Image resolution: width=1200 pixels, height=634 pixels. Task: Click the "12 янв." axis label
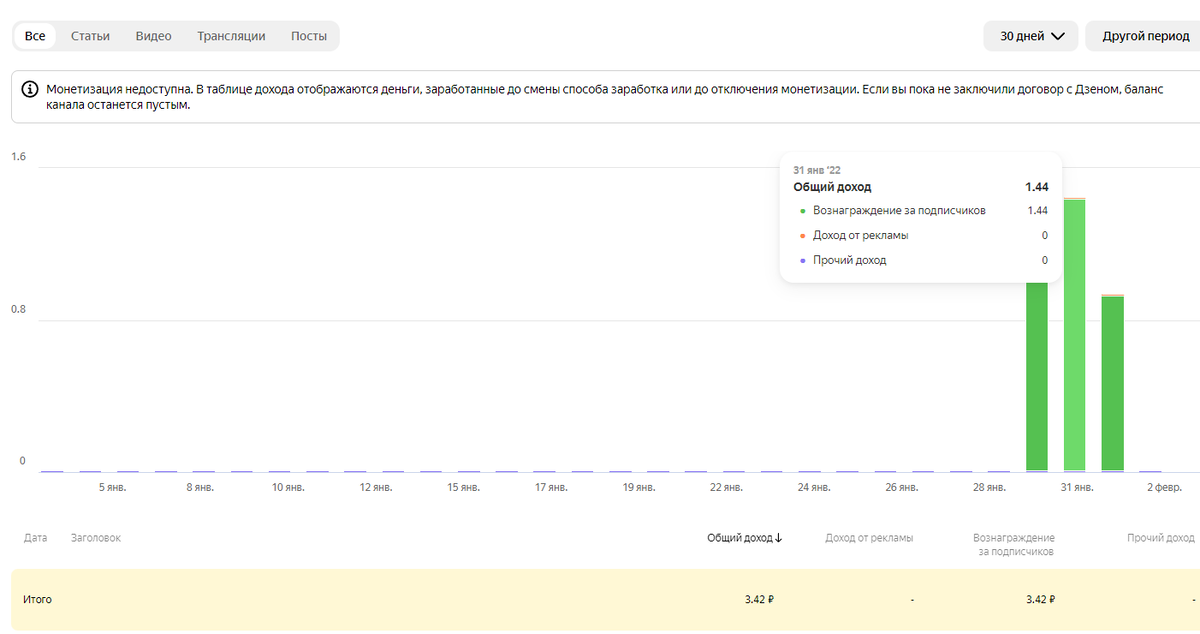[x=375, y=487]
